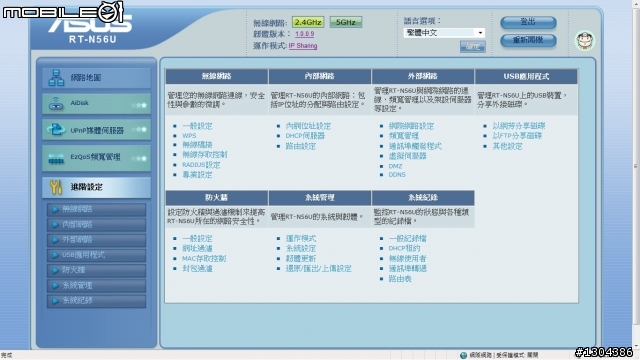
Task: Open 路由表 link
Action: tap(400, 279)
